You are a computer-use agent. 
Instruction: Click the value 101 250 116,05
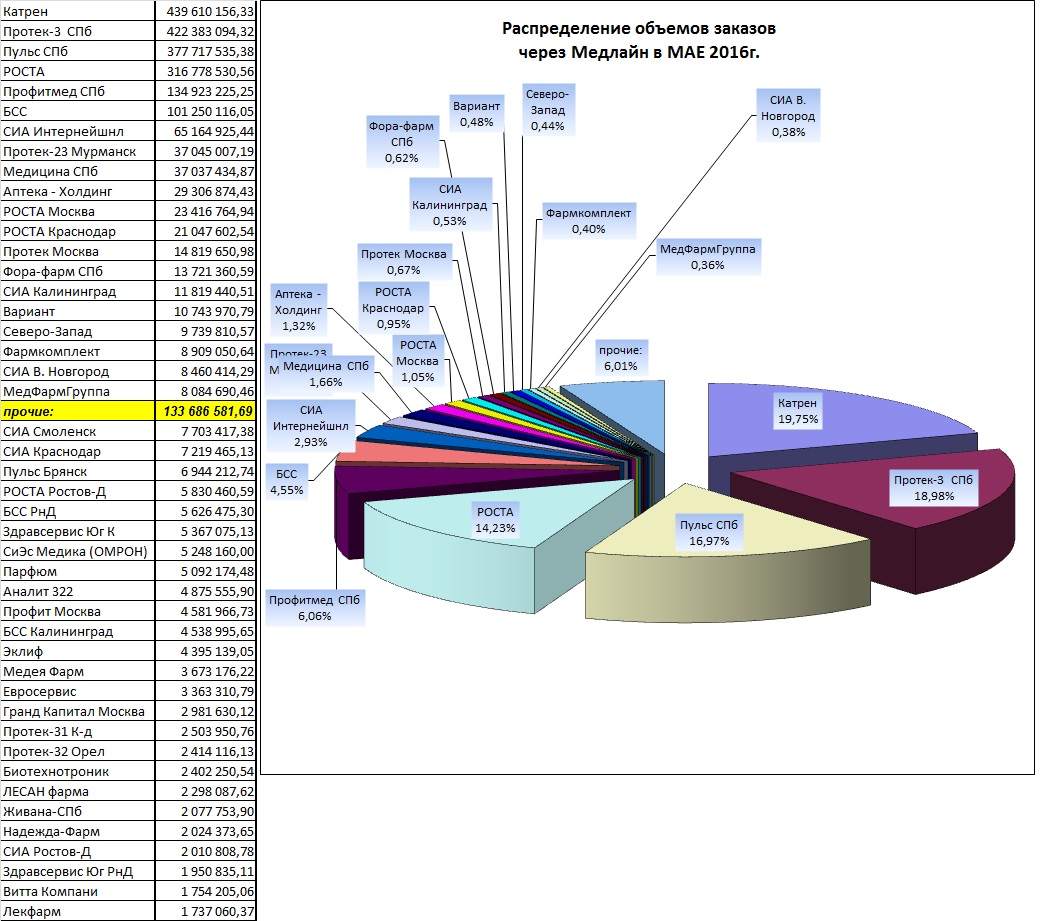tap(206, 111)
